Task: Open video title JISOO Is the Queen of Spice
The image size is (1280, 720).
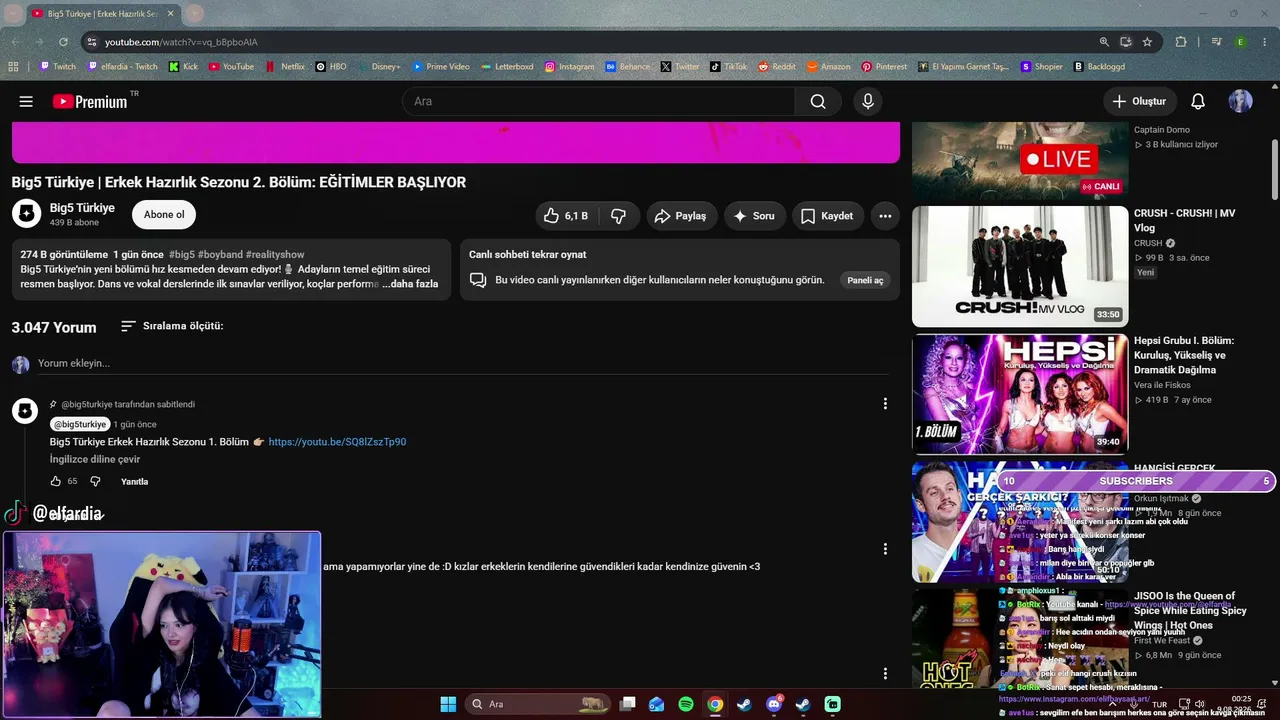Action: (x=1190, y=610)
